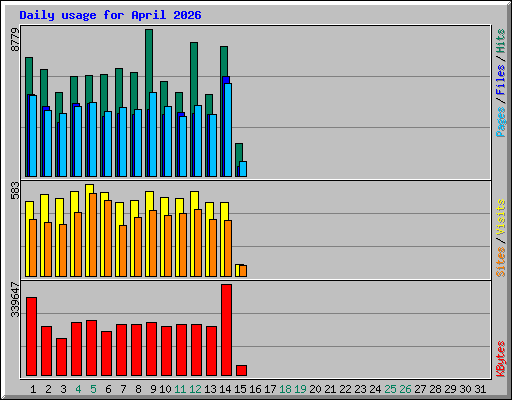
Task: Click the day label 22 on x-axis
Action: coord(345,389)
